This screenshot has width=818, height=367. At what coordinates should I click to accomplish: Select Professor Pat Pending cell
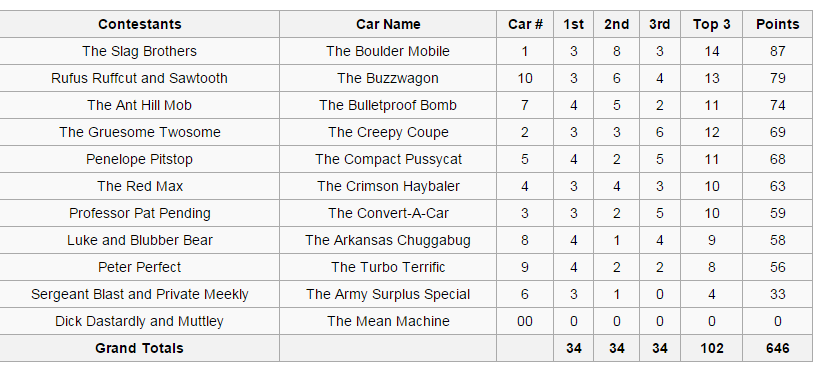pyautogui.click(x=139, y=213)
